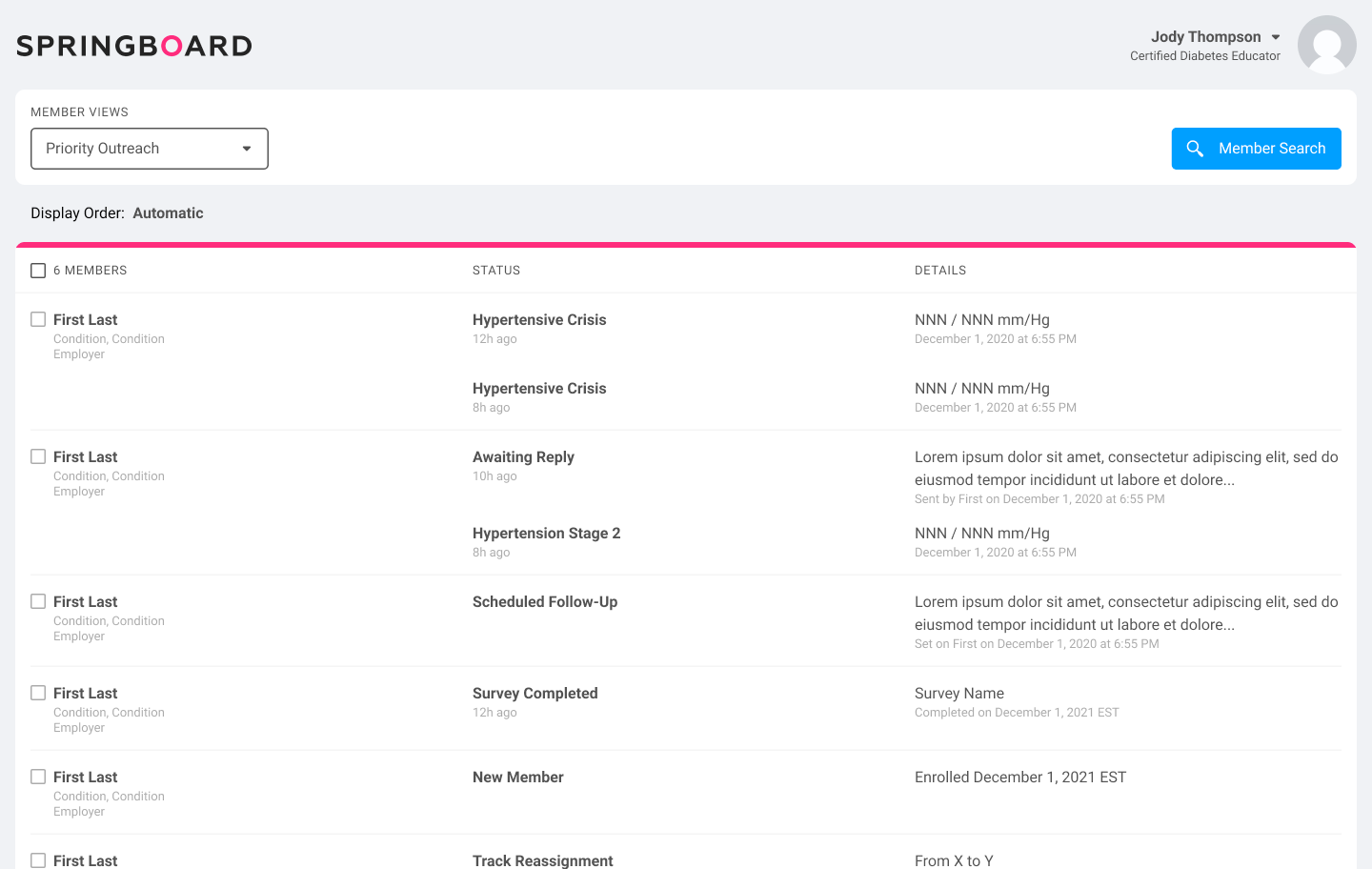Click the Hypertensive Crisis 12h ago status
This screenshot has height=869, width=1372.
(539, 320)
